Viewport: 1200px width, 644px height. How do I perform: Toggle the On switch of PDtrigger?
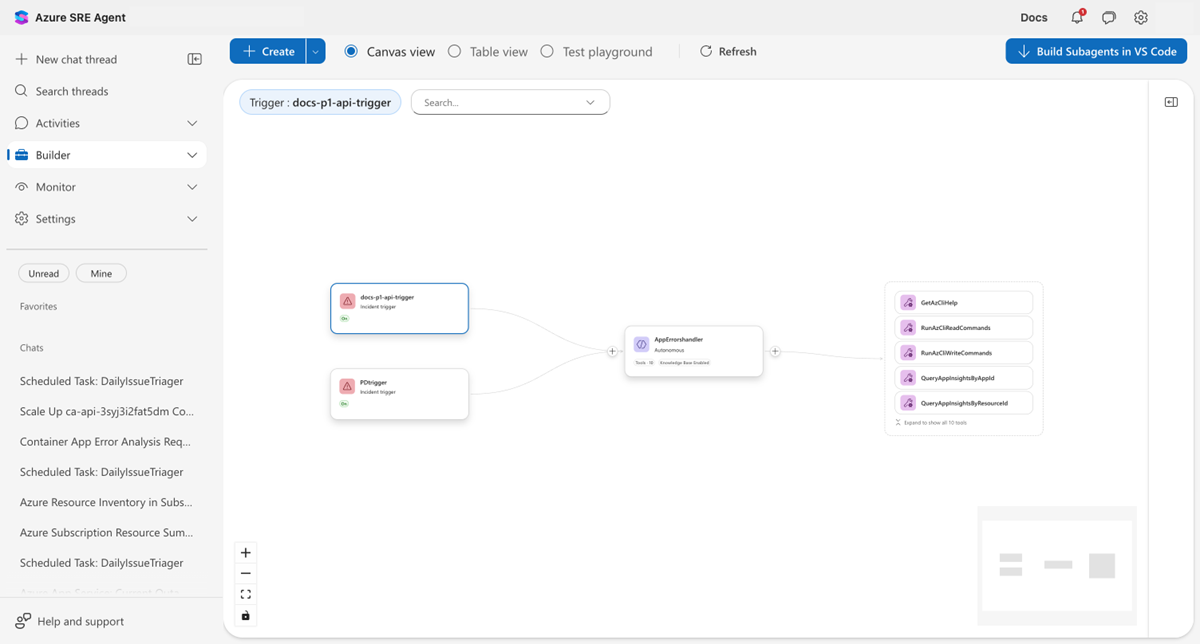point(344,404)
